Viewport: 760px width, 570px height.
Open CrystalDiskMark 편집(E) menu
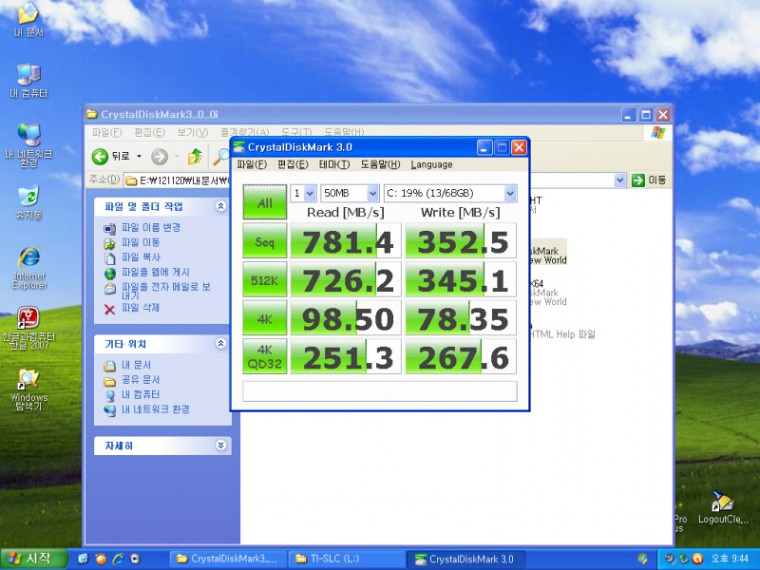coord(293,164)
